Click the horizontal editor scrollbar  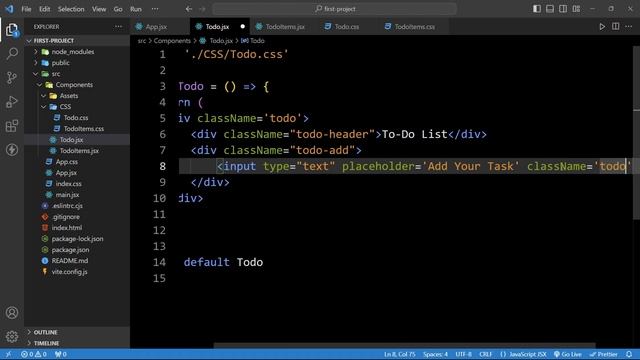(x=404, y=345)
